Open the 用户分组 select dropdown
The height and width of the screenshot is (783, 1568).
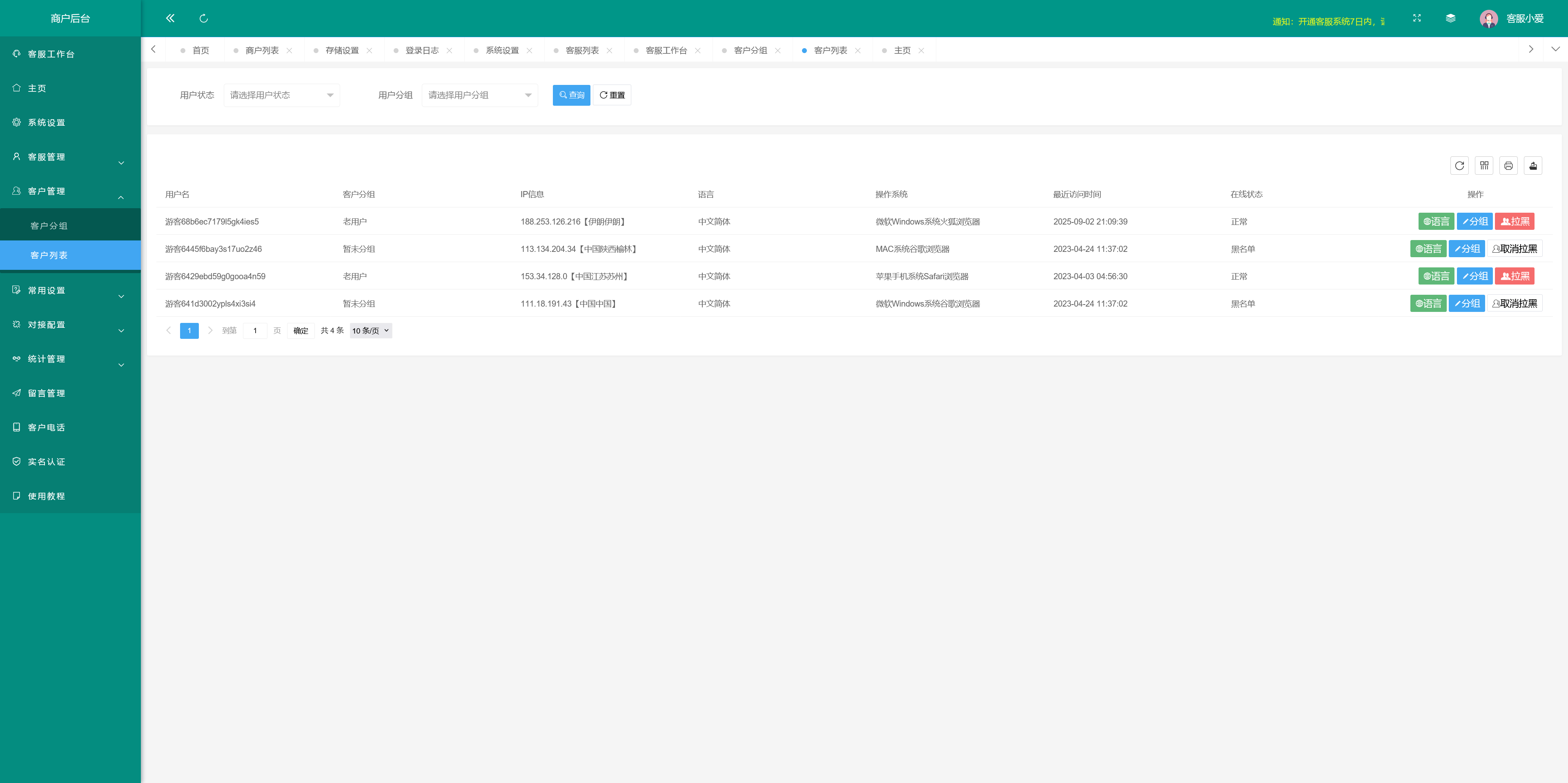[480, 95]
